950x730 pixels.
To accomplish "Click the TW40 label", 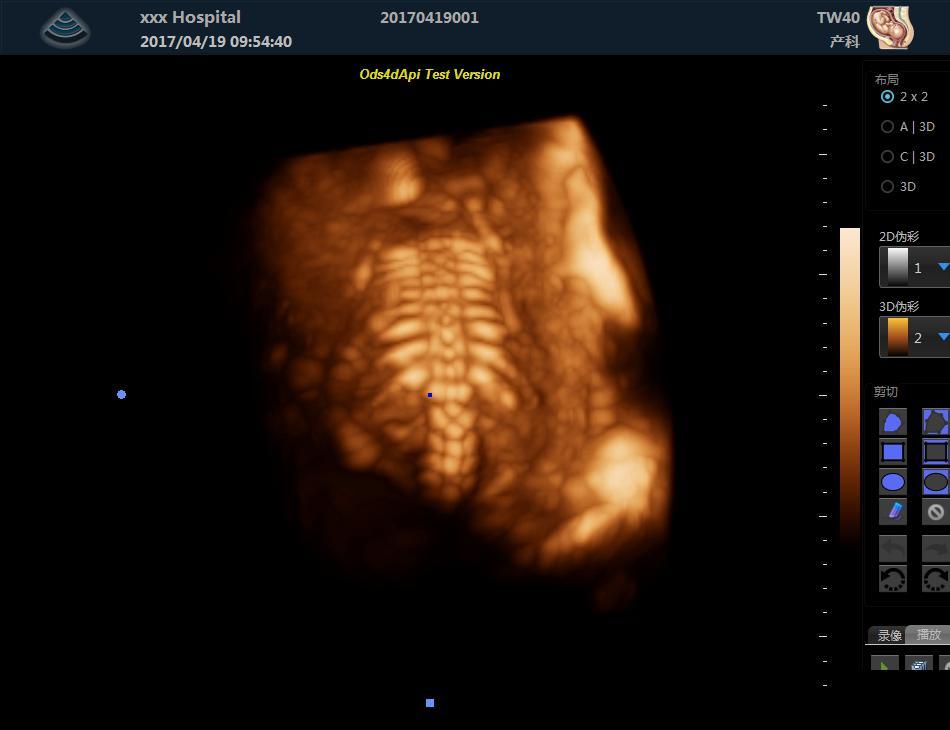I will (x=838, y=18).
